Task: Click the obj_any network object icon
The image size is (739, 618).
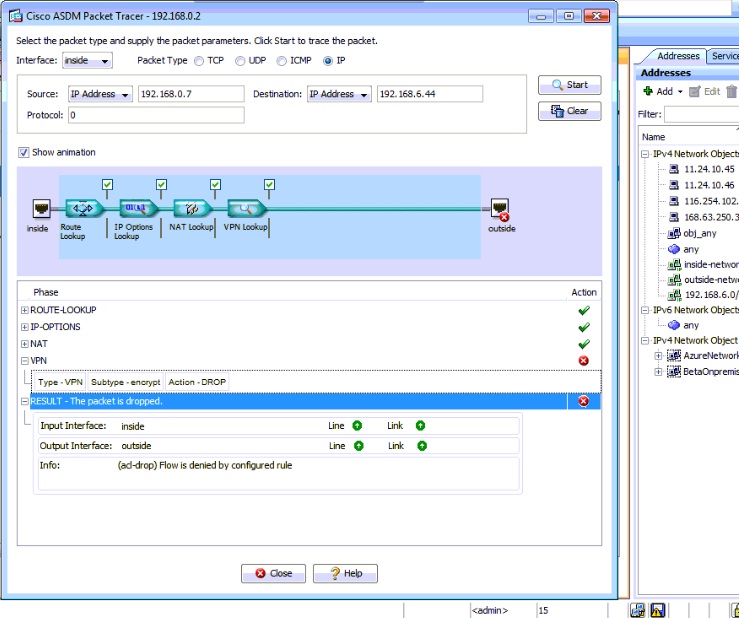Action: pyautogui.click(x=674, y=233)
